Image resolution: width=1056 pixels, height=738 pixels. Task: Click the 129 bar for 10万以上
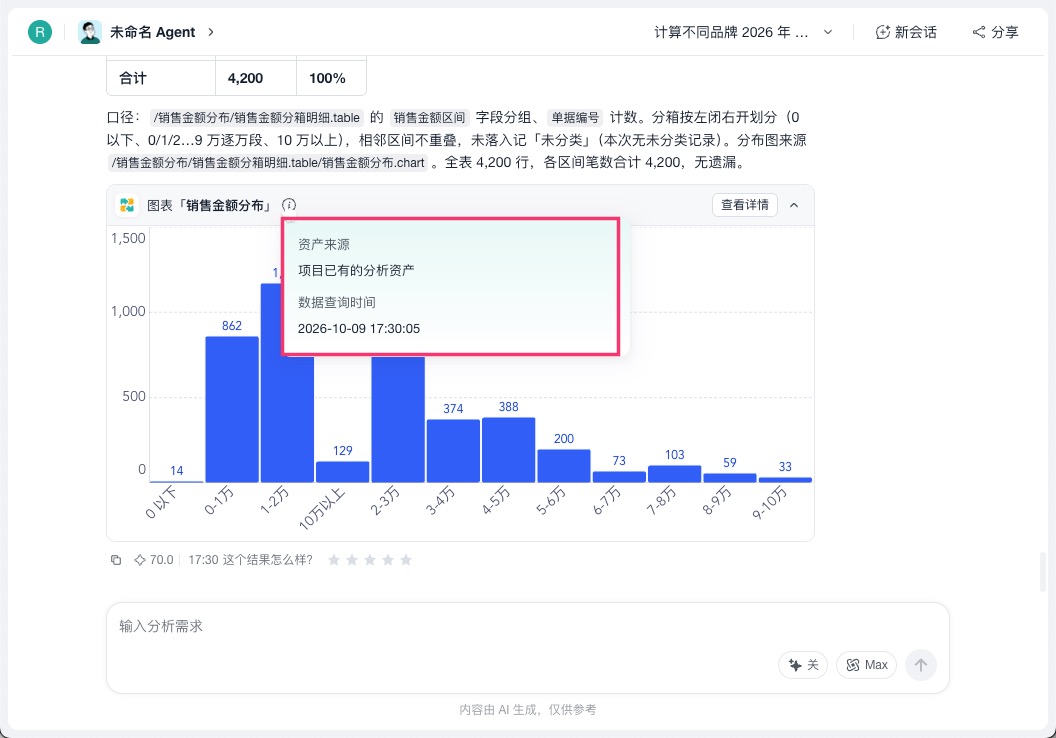(x=343, y=471)
